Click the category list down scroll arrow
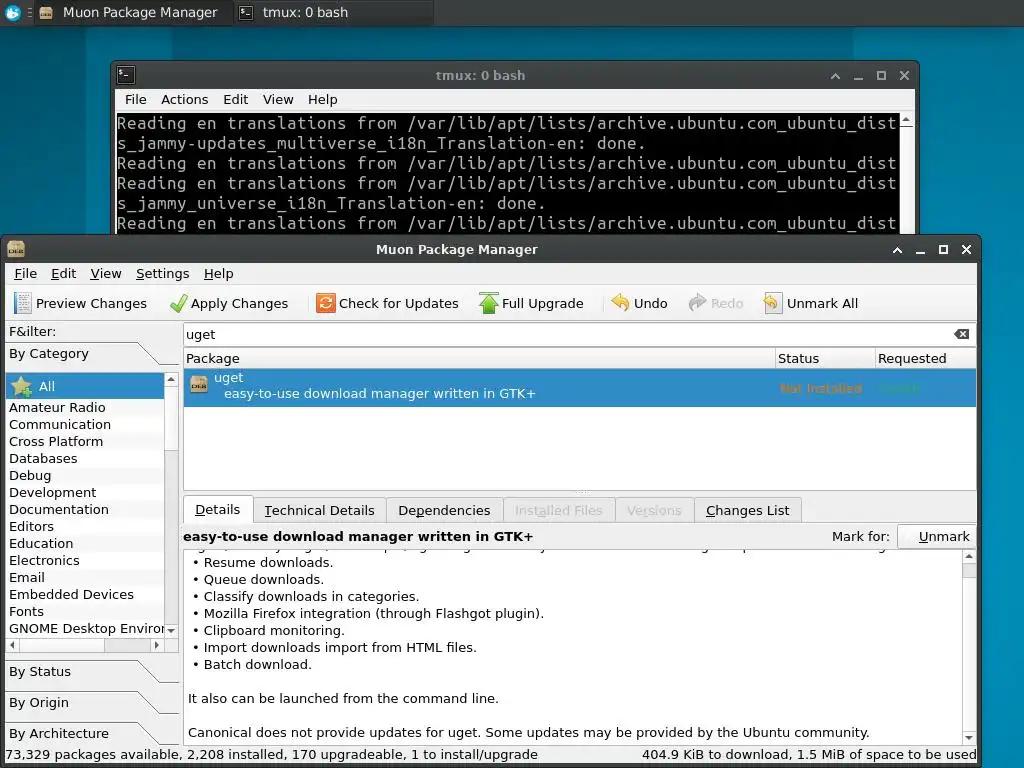The image size is (1024, 768). point(171,630)
